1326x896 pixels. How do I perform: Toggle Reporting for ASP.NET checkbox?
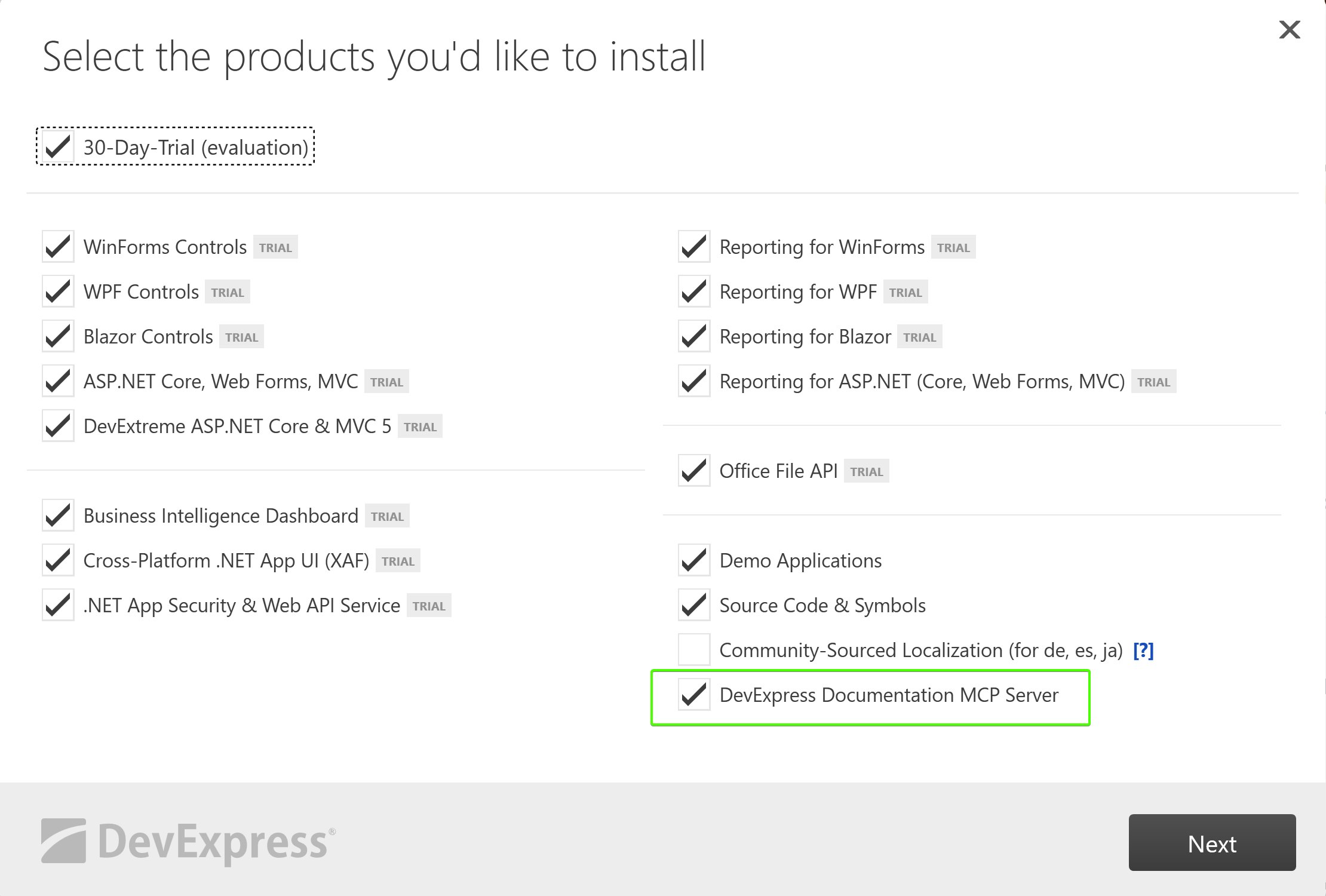(694, 381)
